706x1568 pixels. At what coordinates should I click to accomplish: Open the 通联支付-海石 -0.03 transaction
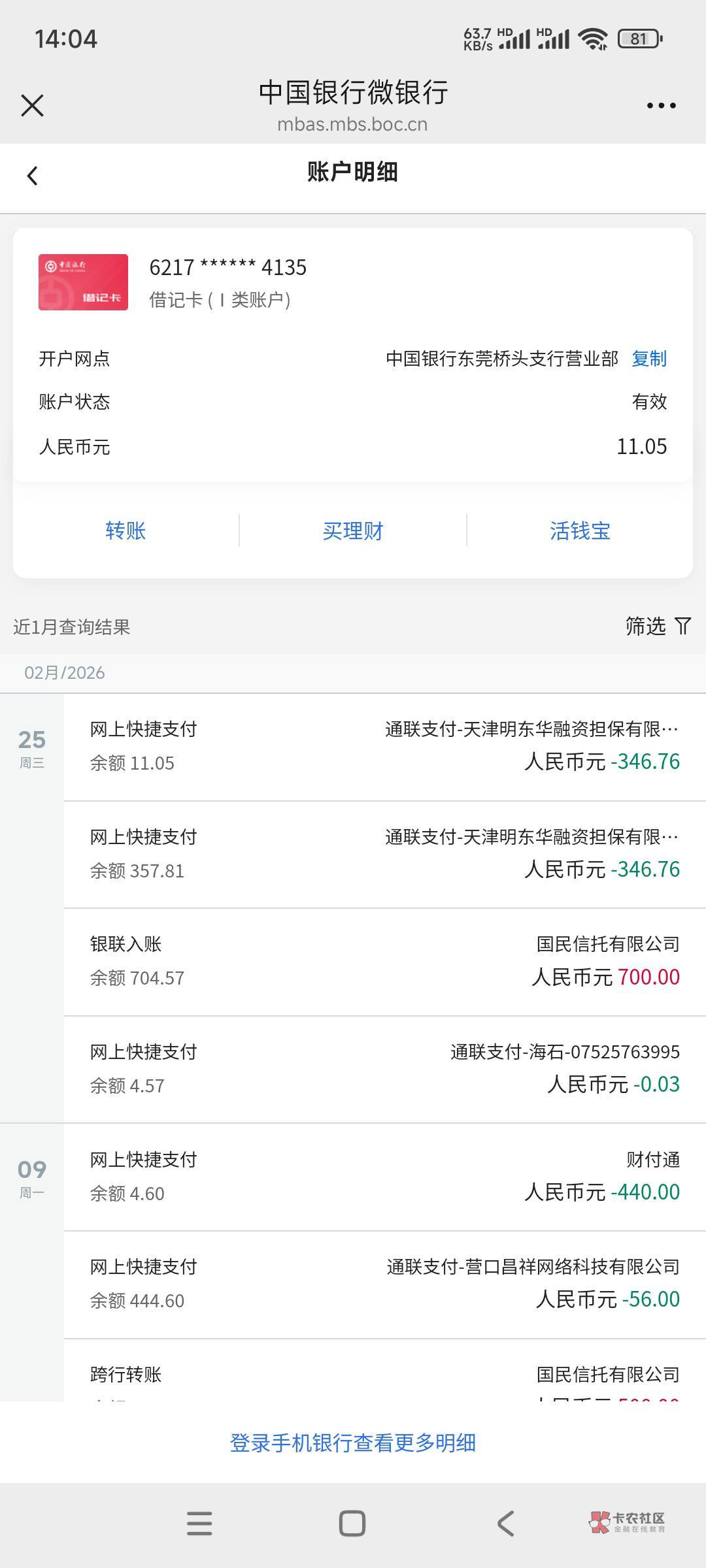click(x=384, y=1069)
